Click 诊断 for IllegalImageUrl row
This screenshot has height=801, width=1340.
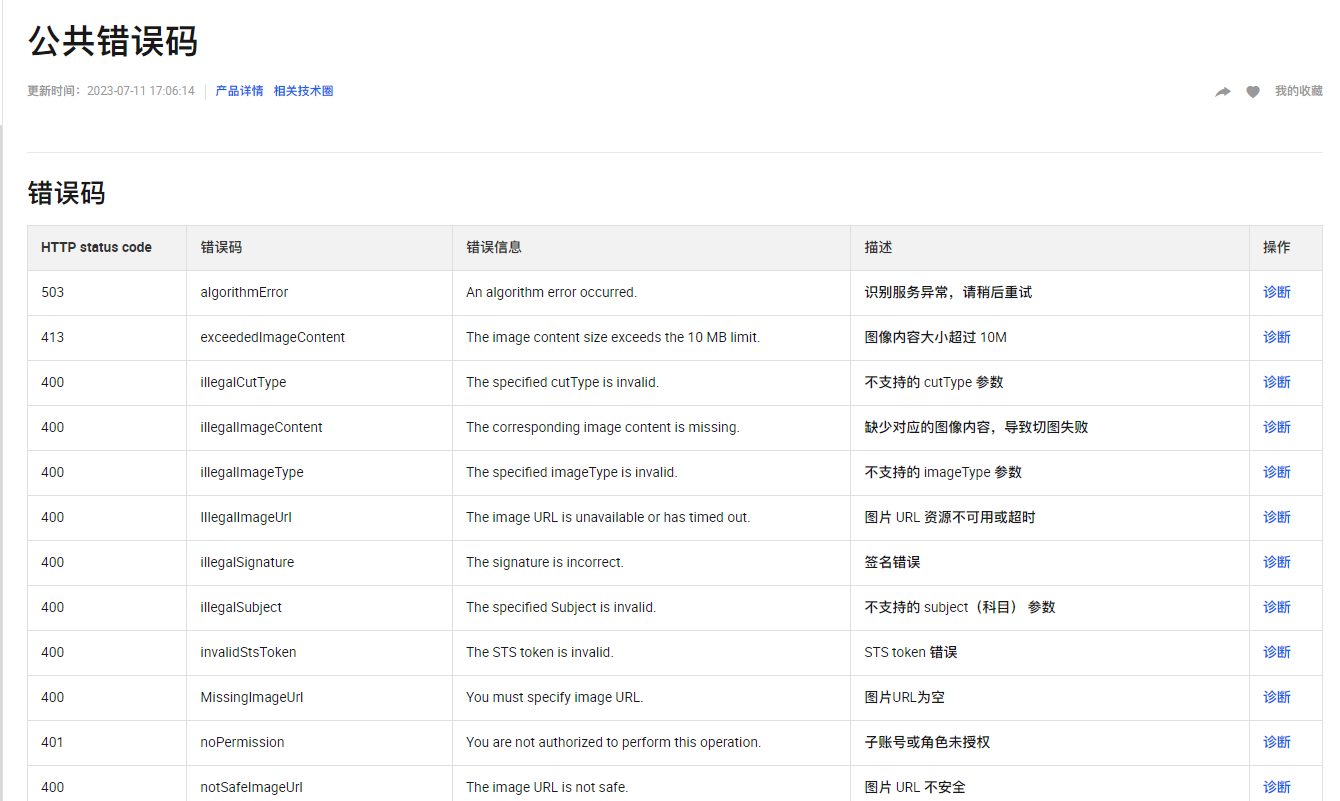point(1277,517)
